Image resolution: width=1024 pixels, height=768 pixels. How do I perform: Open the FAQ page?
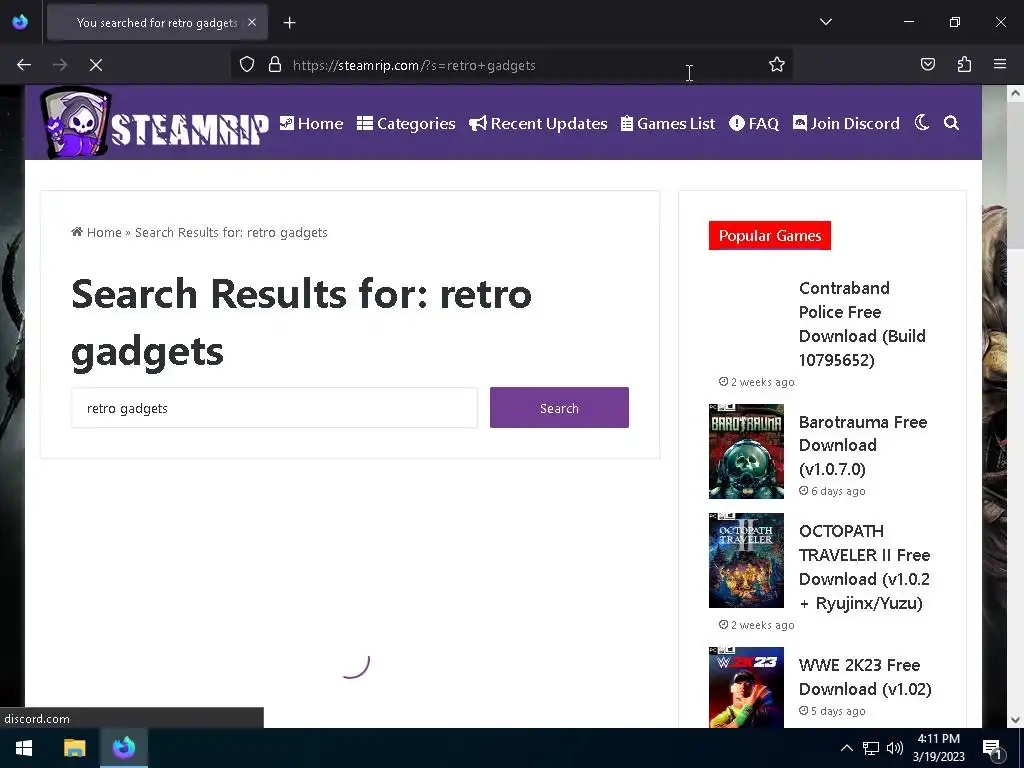754,123
